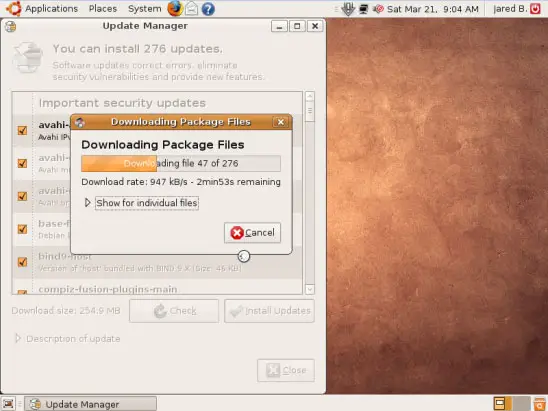Viewport: 548px width, 411px height.
Task: Uncheck the third avahi update checkbox
Action: click(22, 196)
